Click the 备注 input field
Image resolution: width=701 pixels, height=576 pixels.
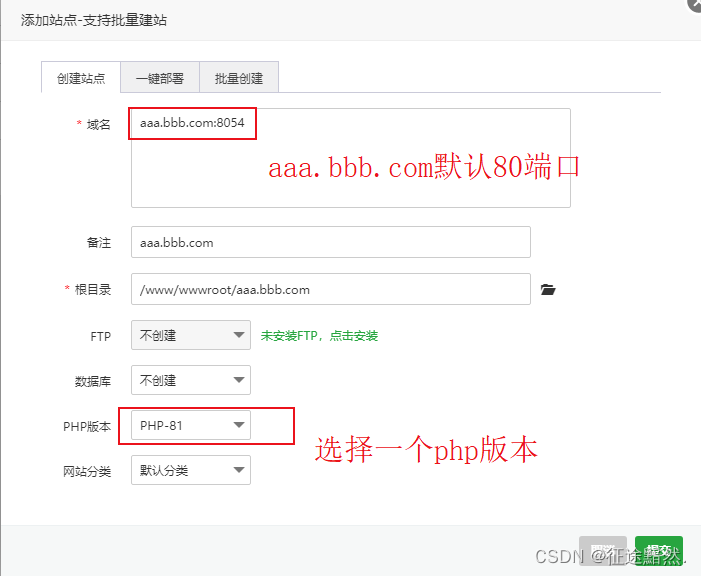click(x=331, y=242)
